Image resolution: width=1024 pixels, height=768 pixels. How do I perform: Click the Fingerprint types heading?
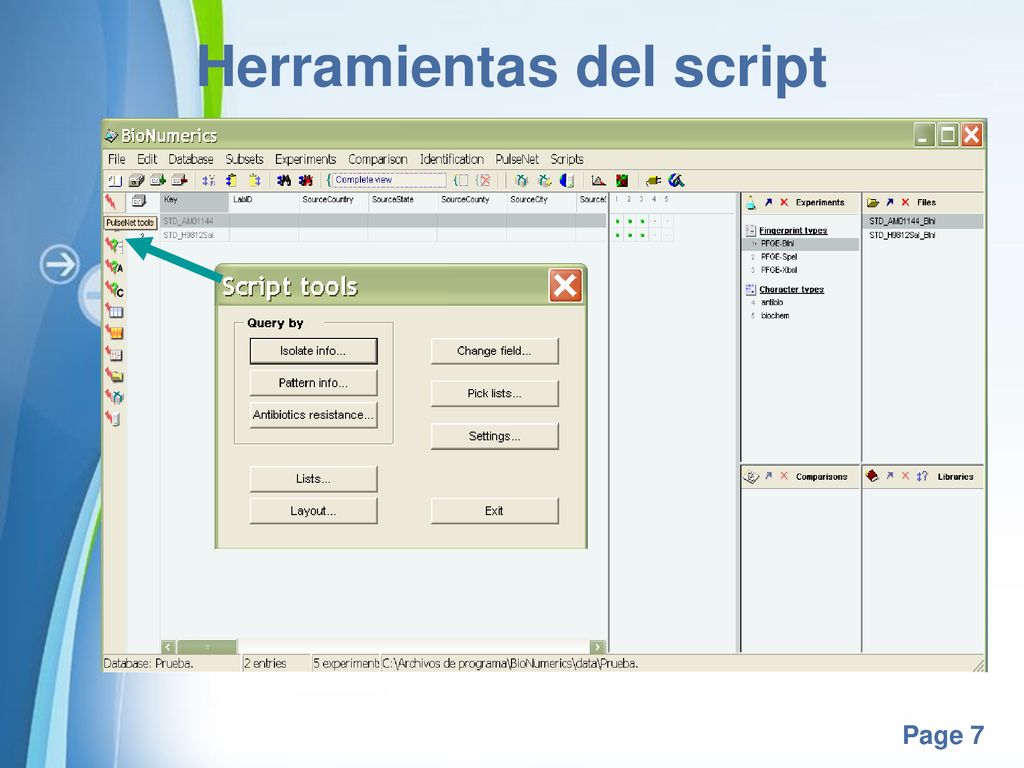pos(793,231)
